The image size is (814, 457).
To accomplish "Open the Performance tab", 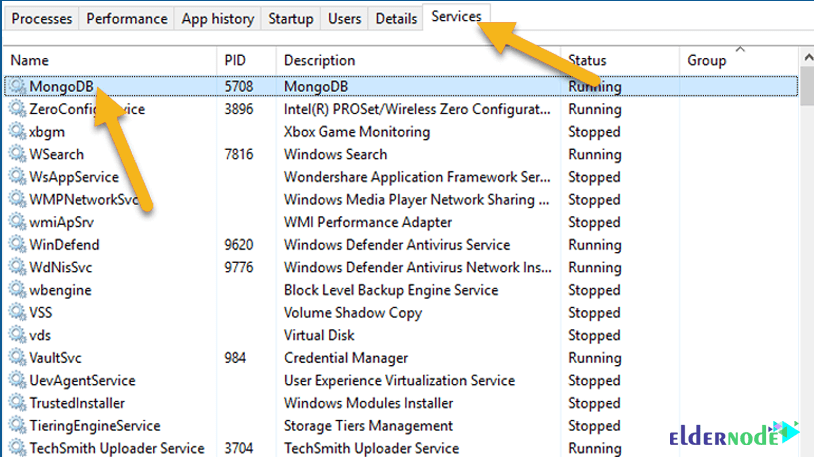I will tap(127, 19).
